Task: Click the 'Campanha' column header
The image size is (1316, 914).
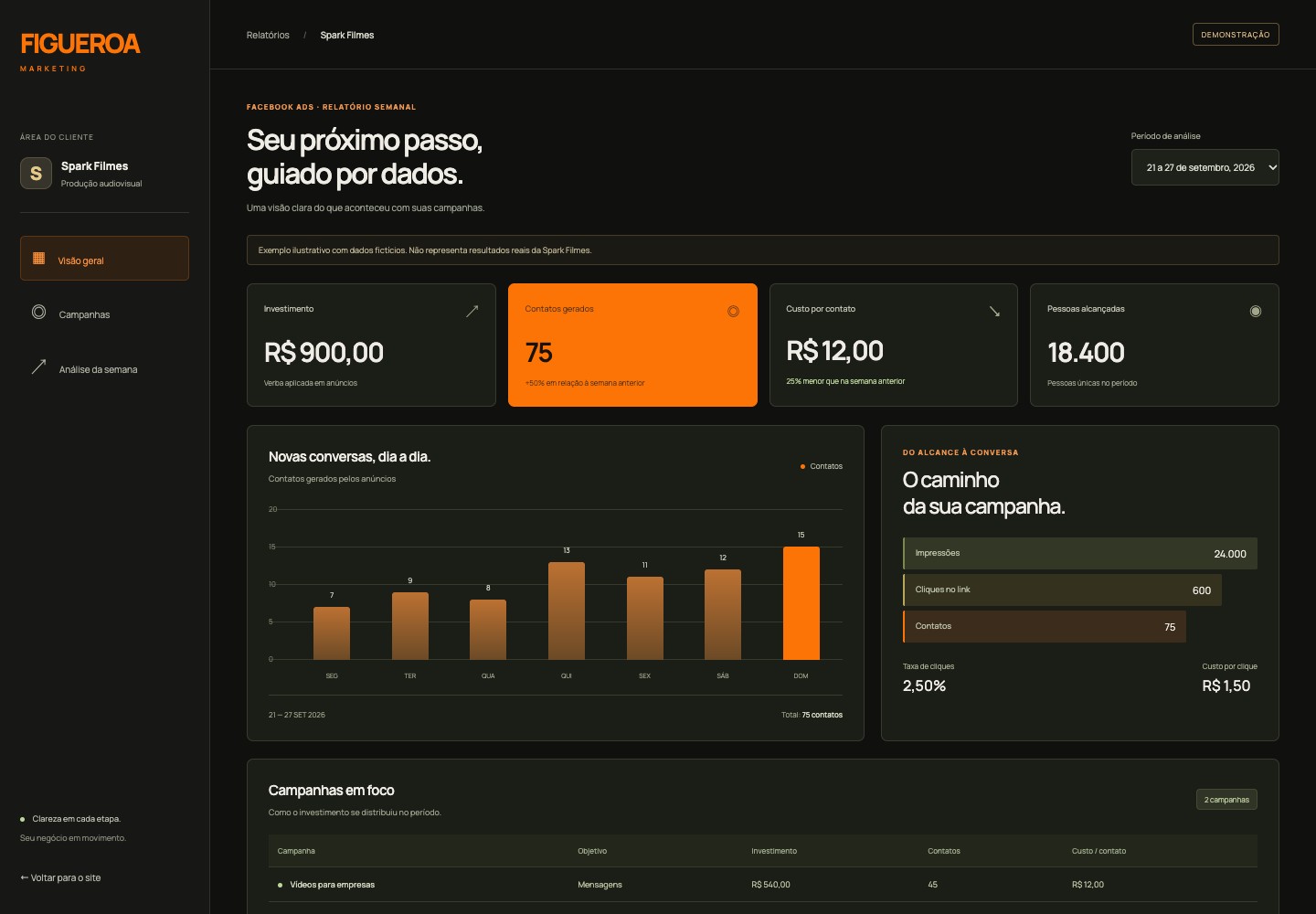Action: (x=296, y=851)
